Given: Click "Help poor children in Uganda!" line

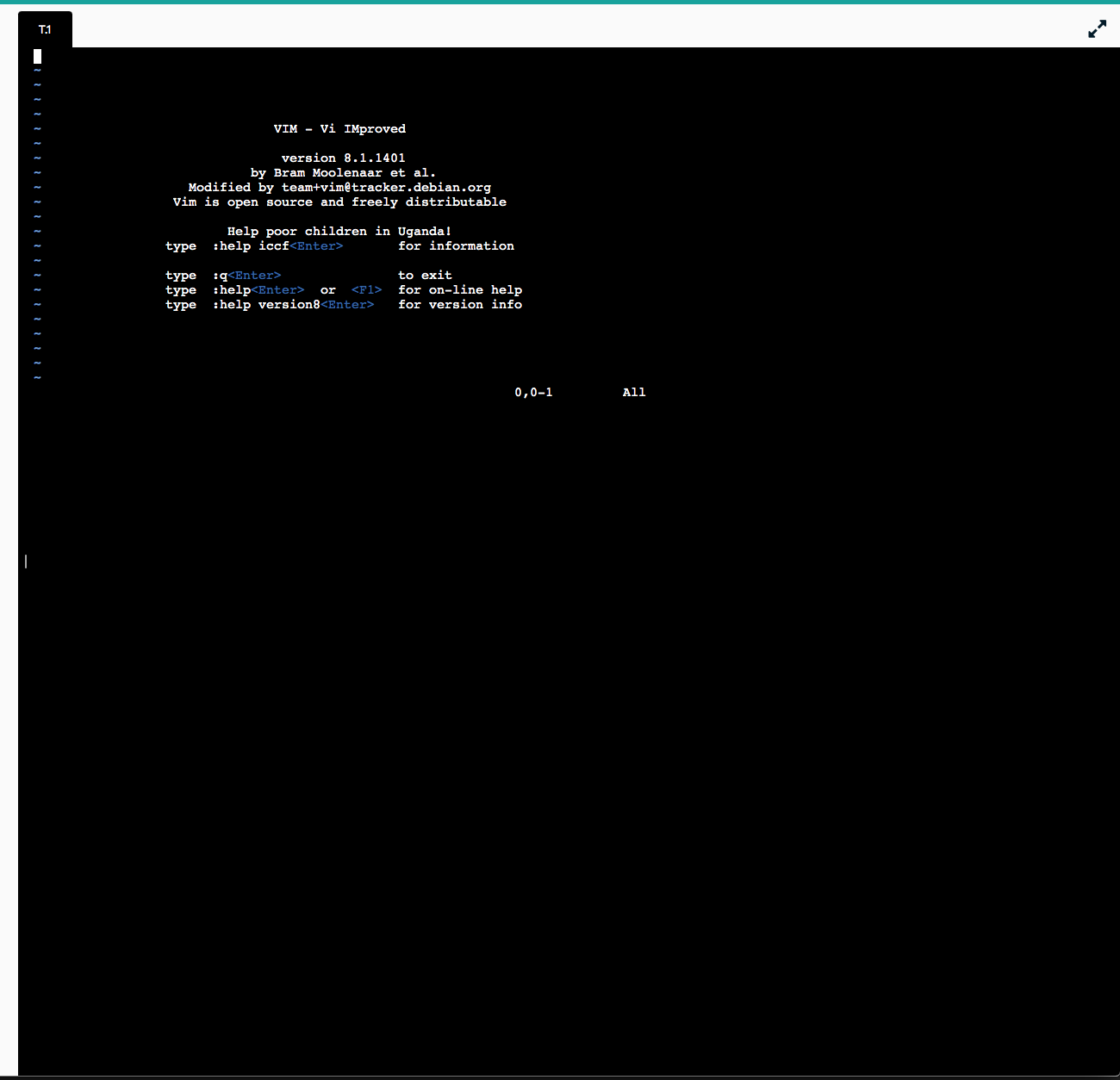Looking at the screenshot, I should pos(339,232).
